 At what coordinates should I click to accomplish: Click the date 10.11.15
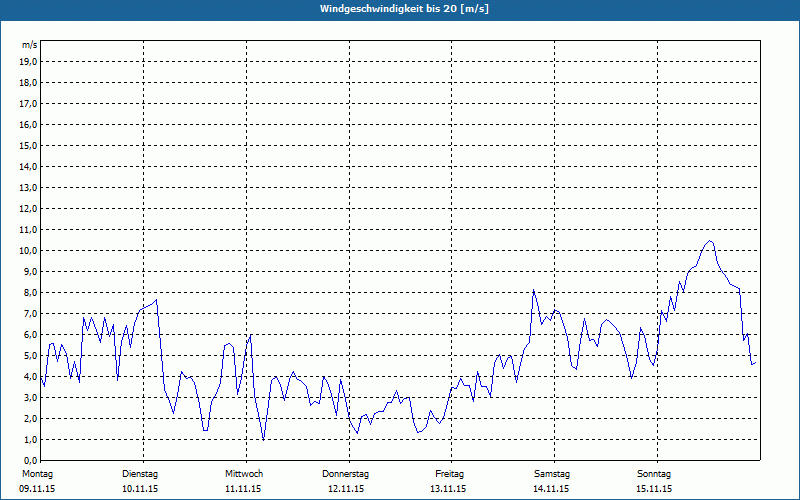point(140,489)
